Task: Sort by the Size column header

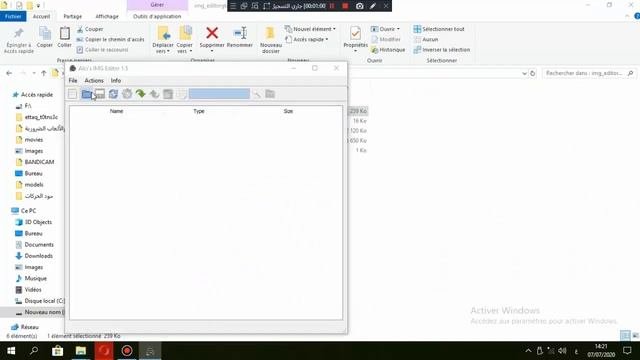Action: pos(288,111)
